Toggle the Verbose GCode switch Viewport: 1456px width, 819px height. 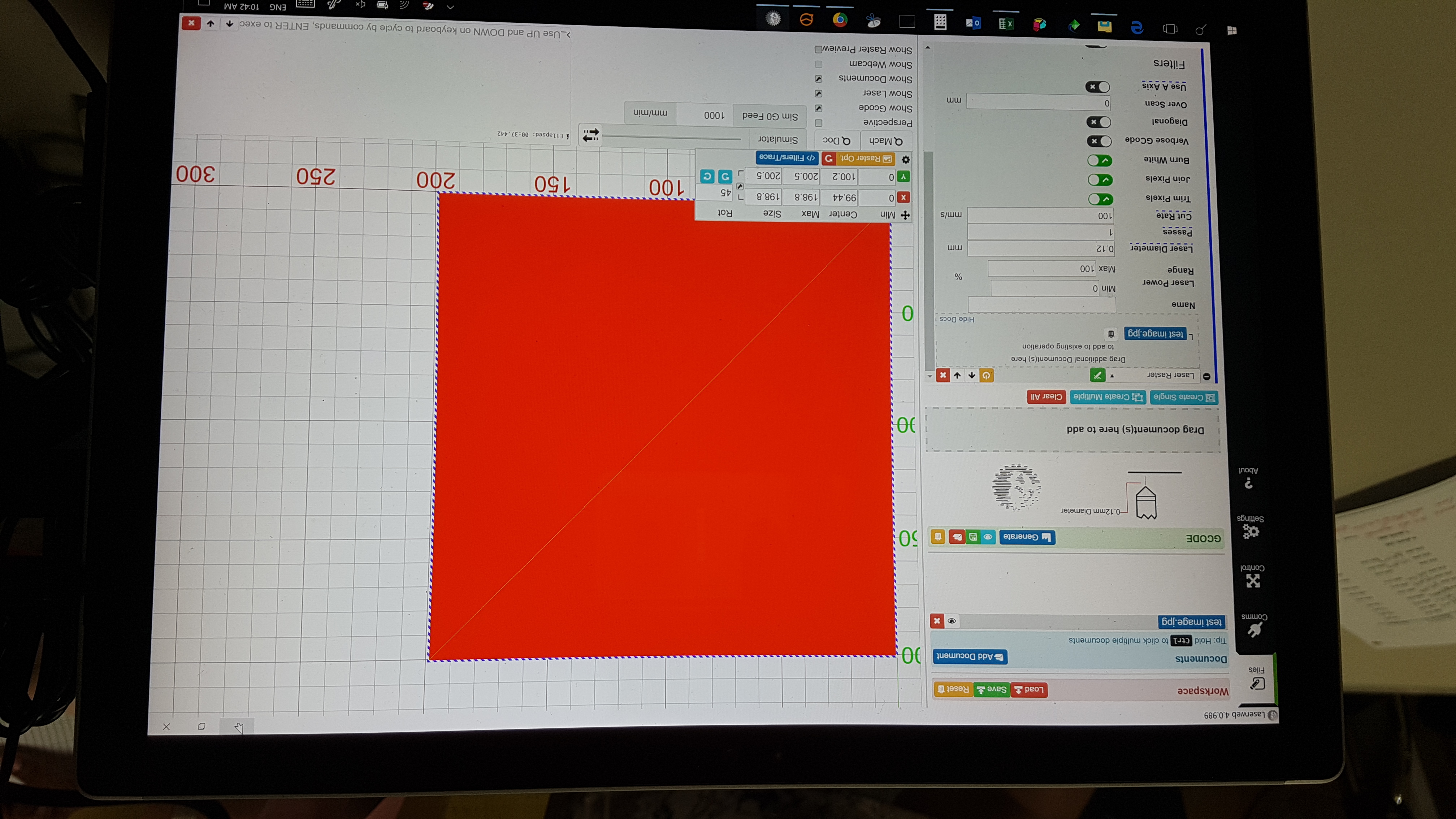click(1099, 141)
